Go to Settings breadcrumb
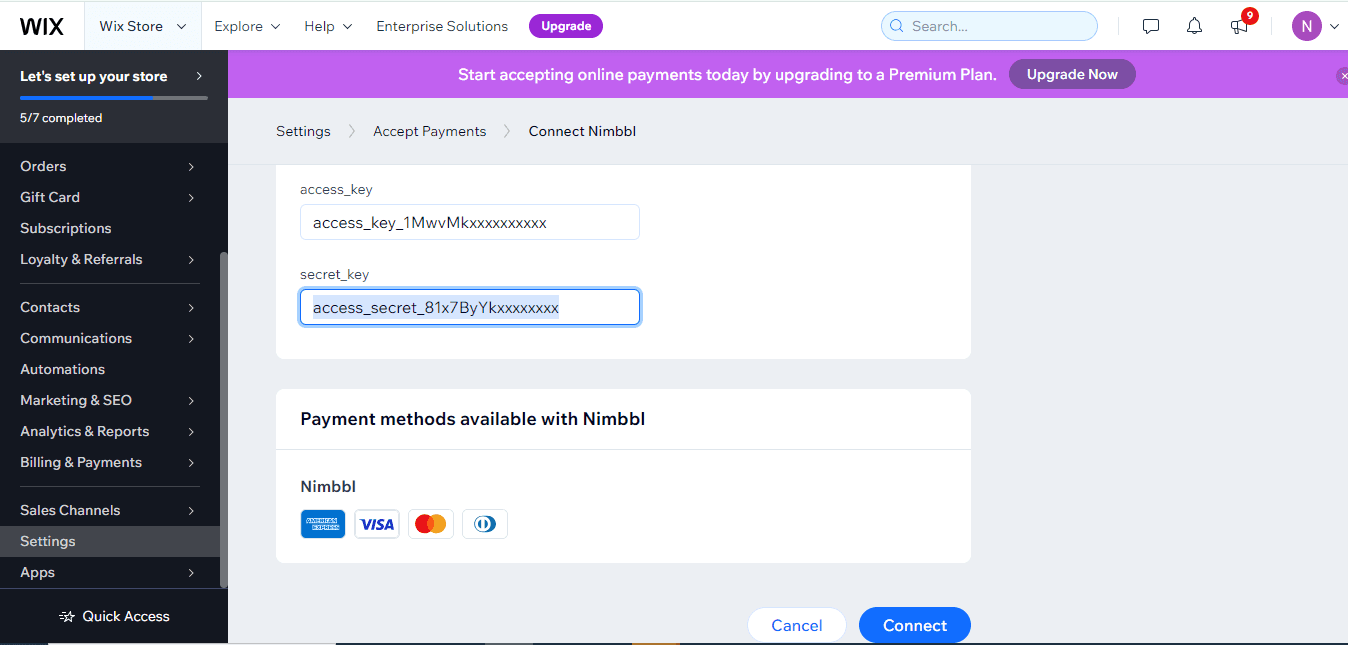The width and height of the screenshot is (1348, 645). (303, 131)
